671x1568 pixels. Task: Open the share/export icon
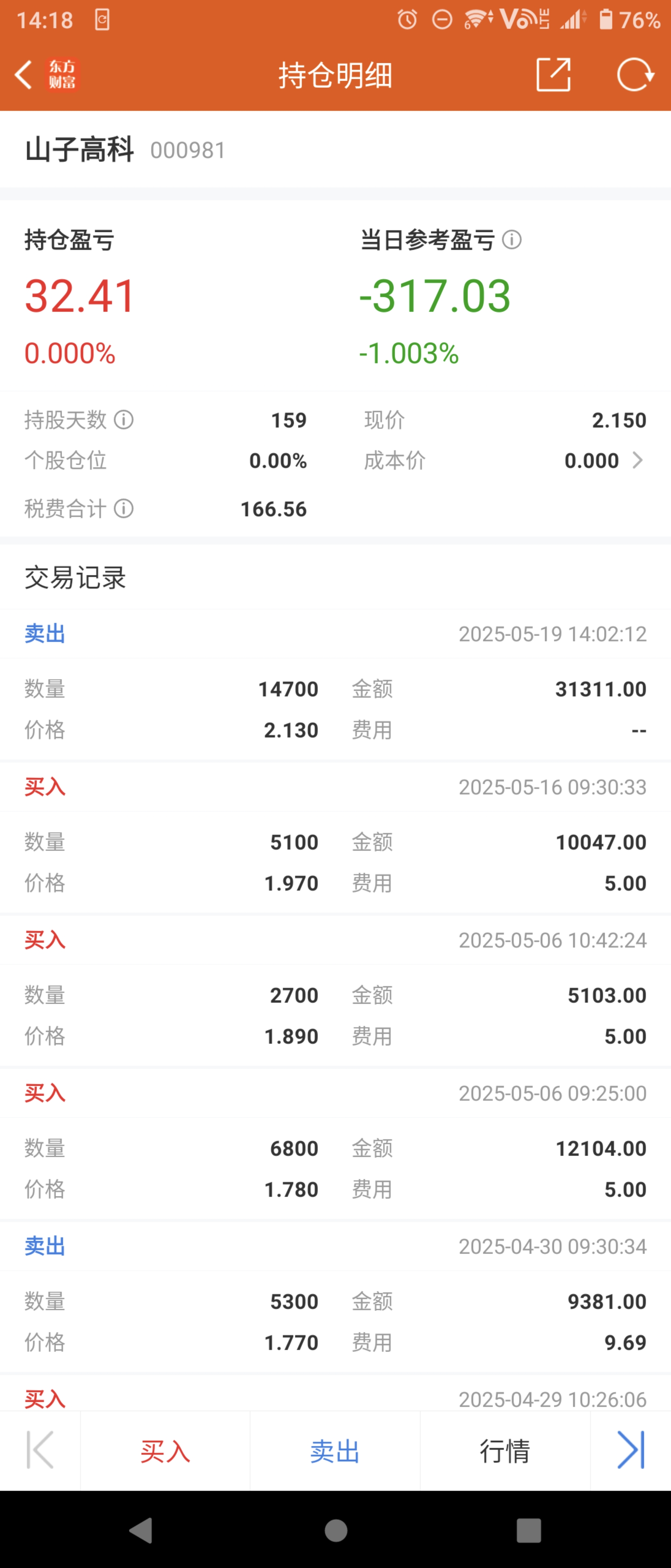coord(553,75)
